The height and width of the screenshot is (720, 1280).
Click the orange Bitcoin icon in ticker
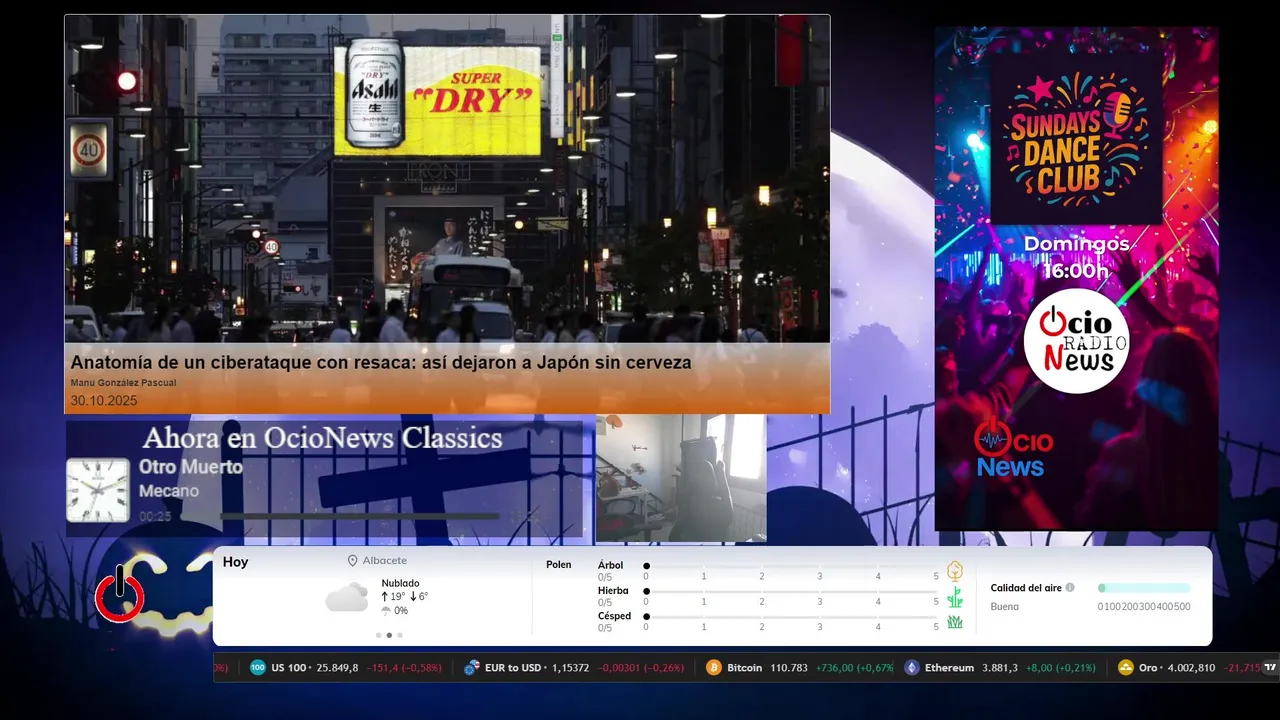tap(714, 667)
